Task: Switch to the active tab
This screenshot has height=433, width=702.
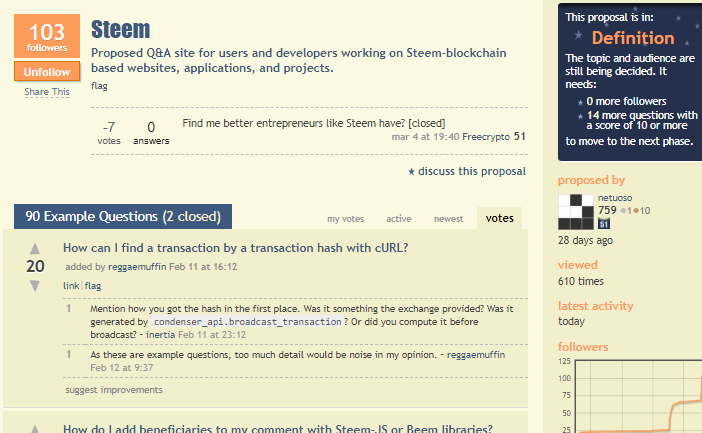Action: (398, 219)
